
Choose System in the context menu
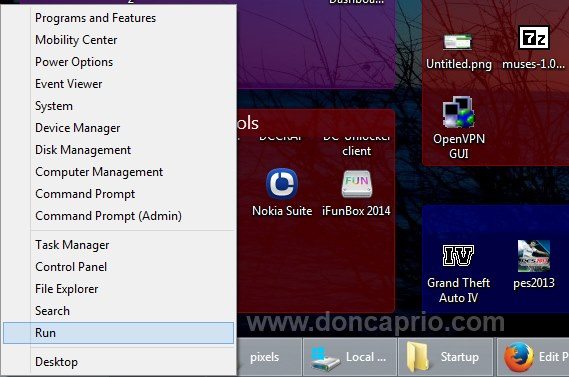[x=119, y=106]
